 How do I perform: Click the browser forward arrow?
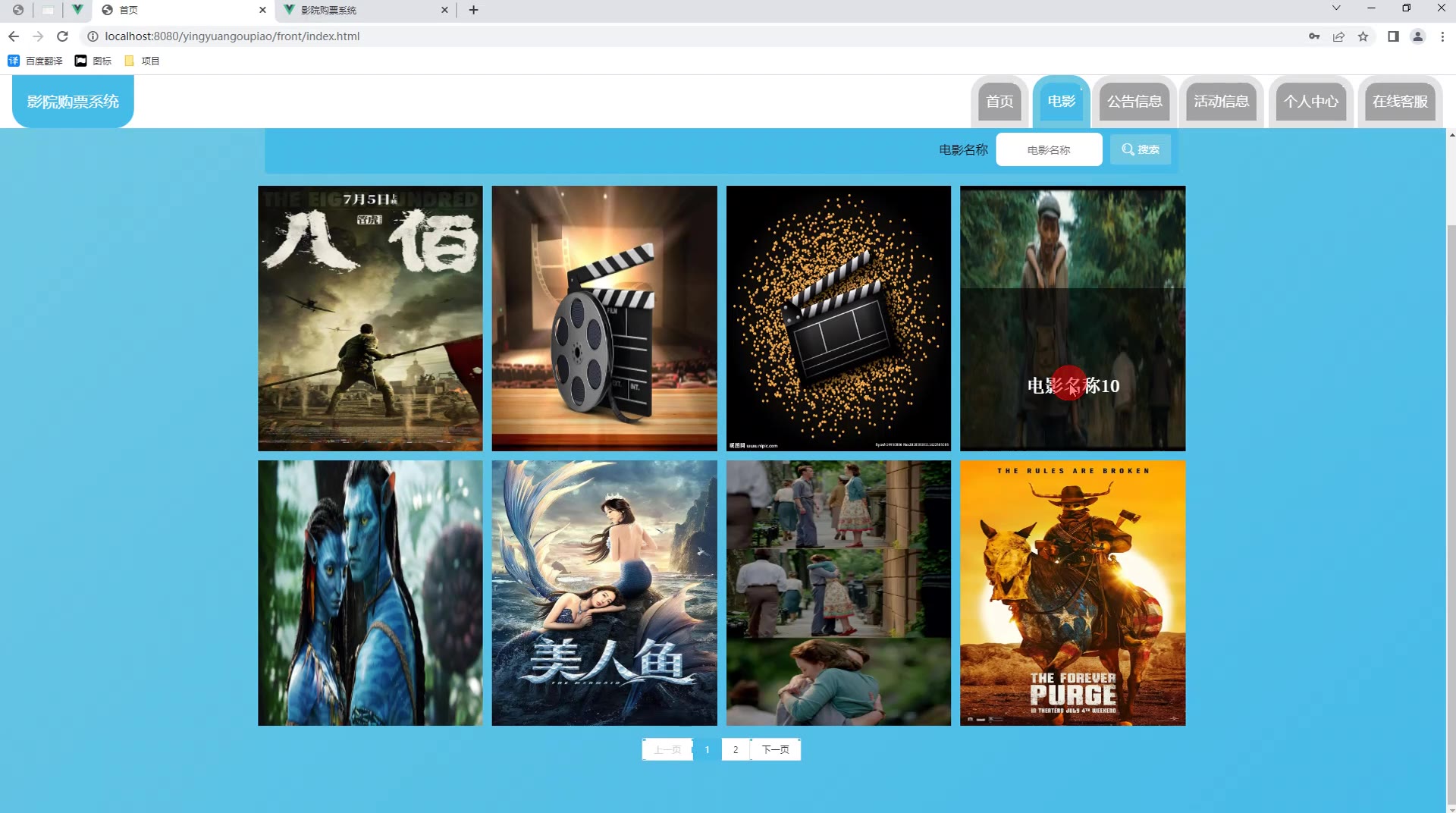pos(38,36)
